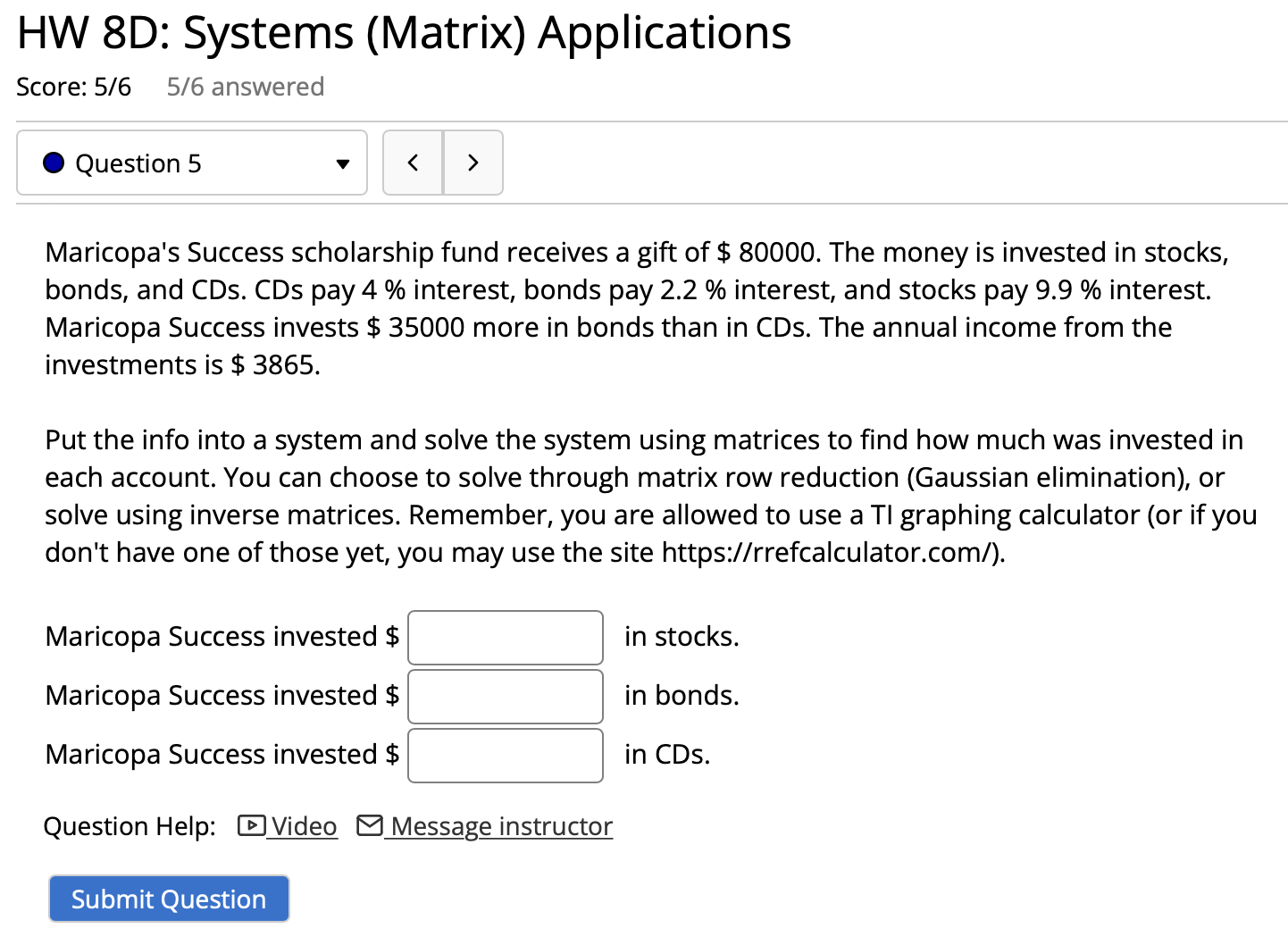
Task: Click the bonds dollar amount input box
Action: pyautogui.click(x=505, y=696)
